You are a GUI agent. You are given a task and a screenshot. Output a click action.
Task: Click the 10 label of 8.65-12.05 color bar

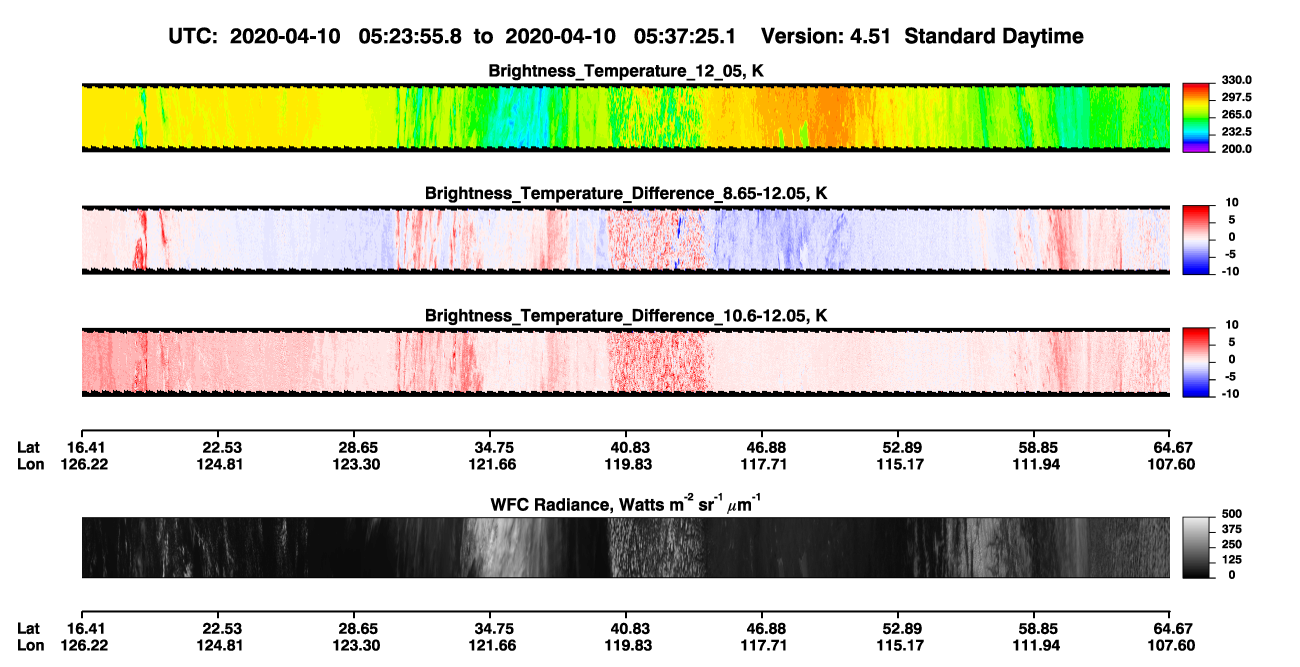tap(1231, 202)
